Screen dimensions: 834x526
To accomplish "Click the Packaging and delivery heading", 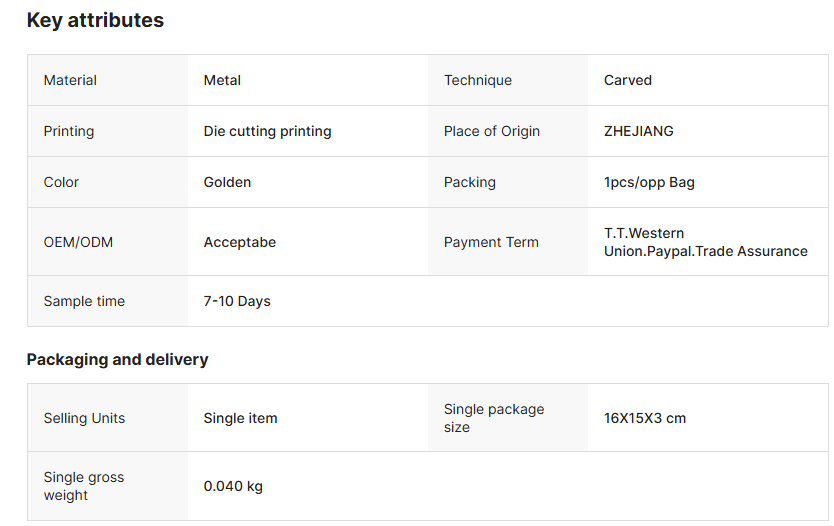I will pyautogui.click(x=118, y=360).
